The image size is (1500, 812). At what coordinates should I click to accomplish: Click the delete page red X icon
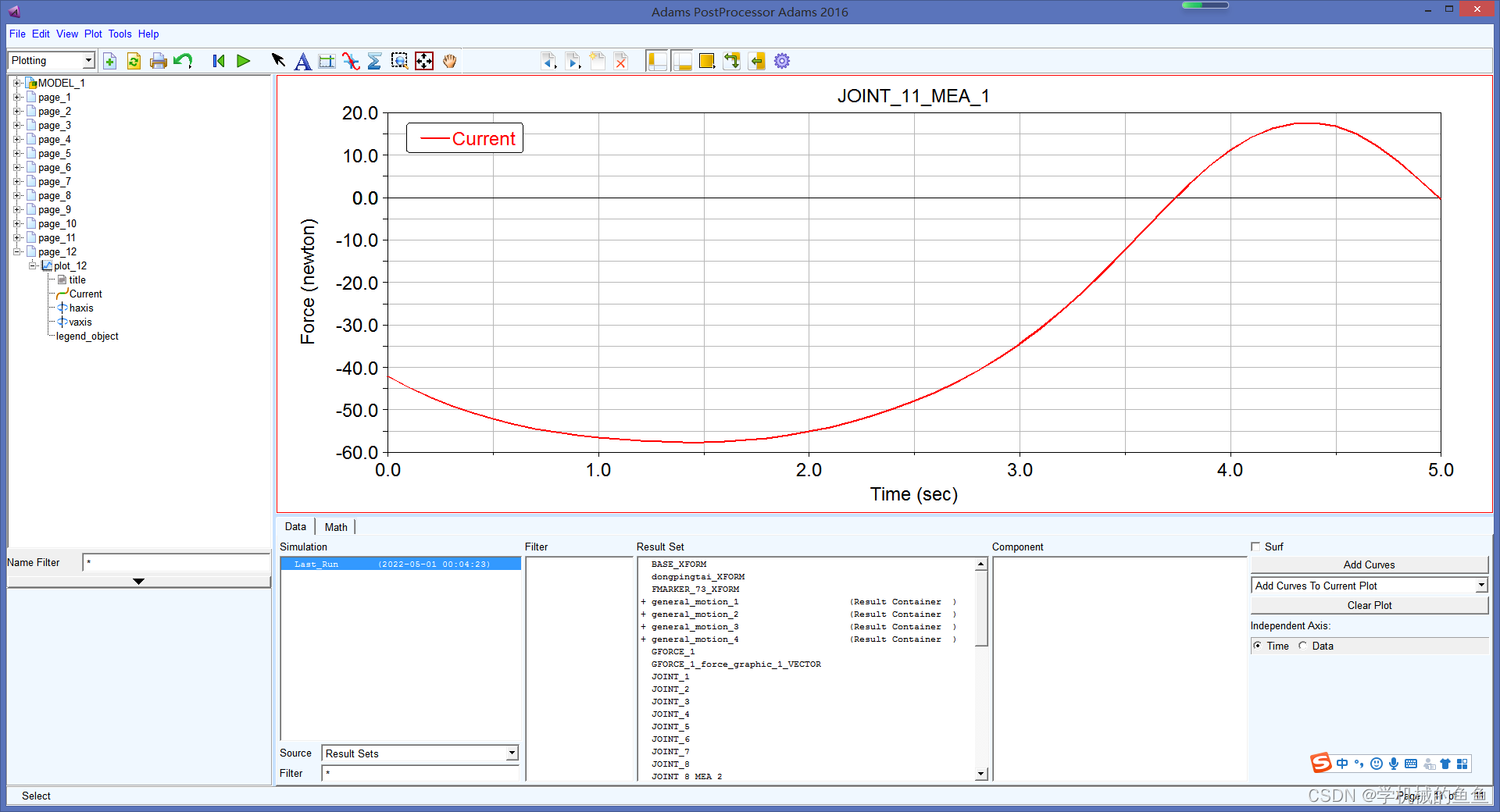[x=621, y=61]
